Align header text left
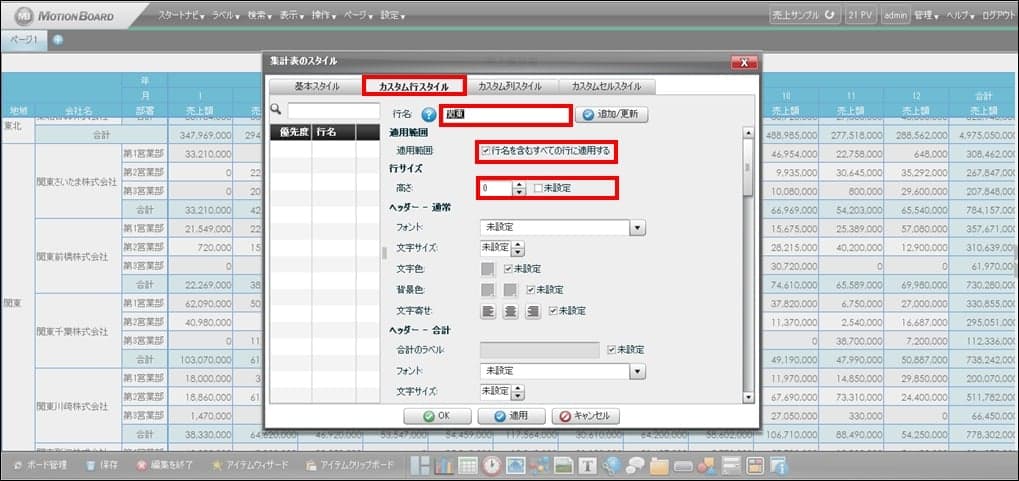The width and height of the screenshot is (1019, 481). point(488,311)
